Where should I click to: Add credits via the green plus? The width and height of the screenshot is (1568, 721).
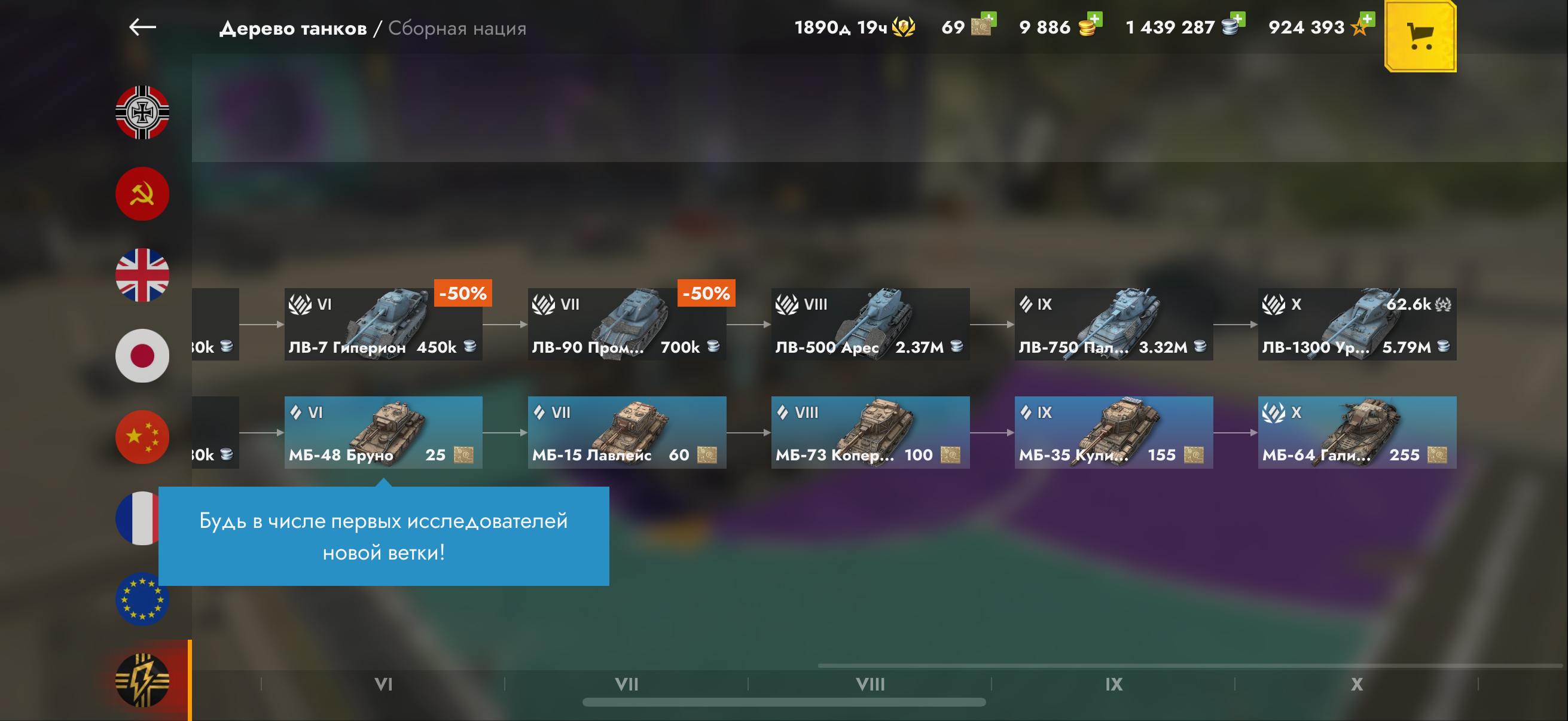1237,19
